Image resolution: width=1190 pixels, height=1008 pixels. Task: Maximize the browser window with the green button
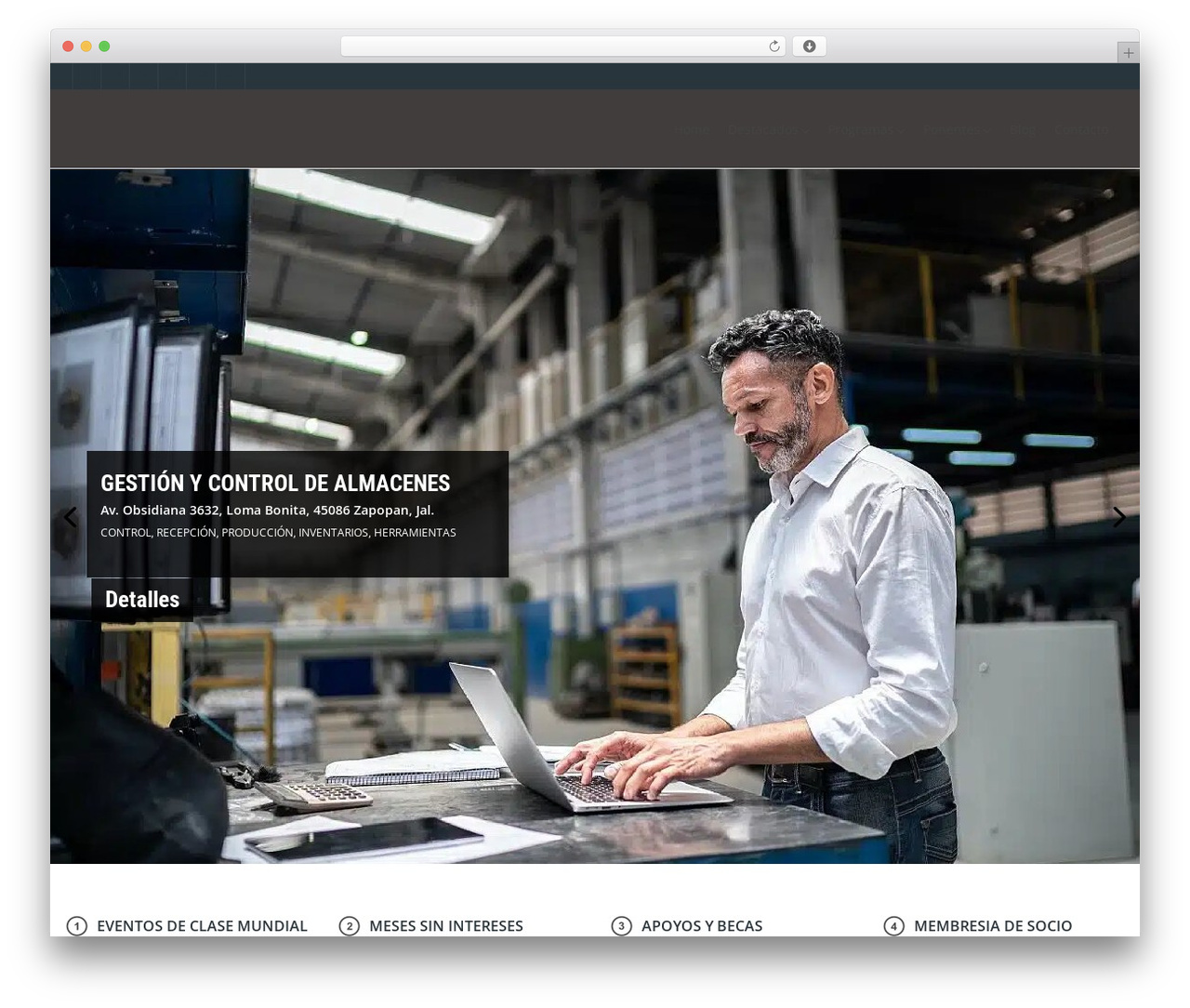(104, 46)
